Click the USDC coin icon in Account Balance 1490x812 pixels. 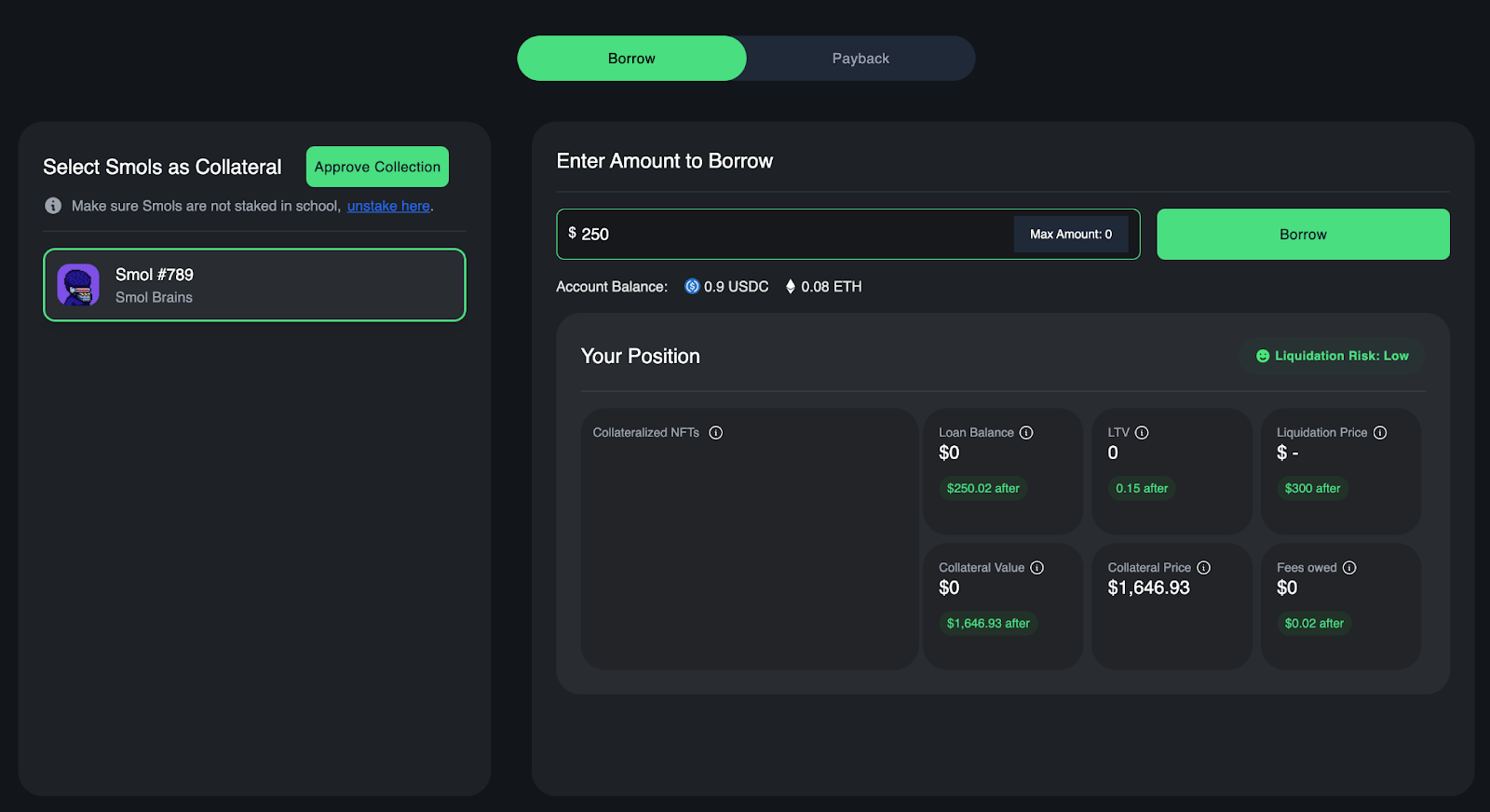coord(692,286)
